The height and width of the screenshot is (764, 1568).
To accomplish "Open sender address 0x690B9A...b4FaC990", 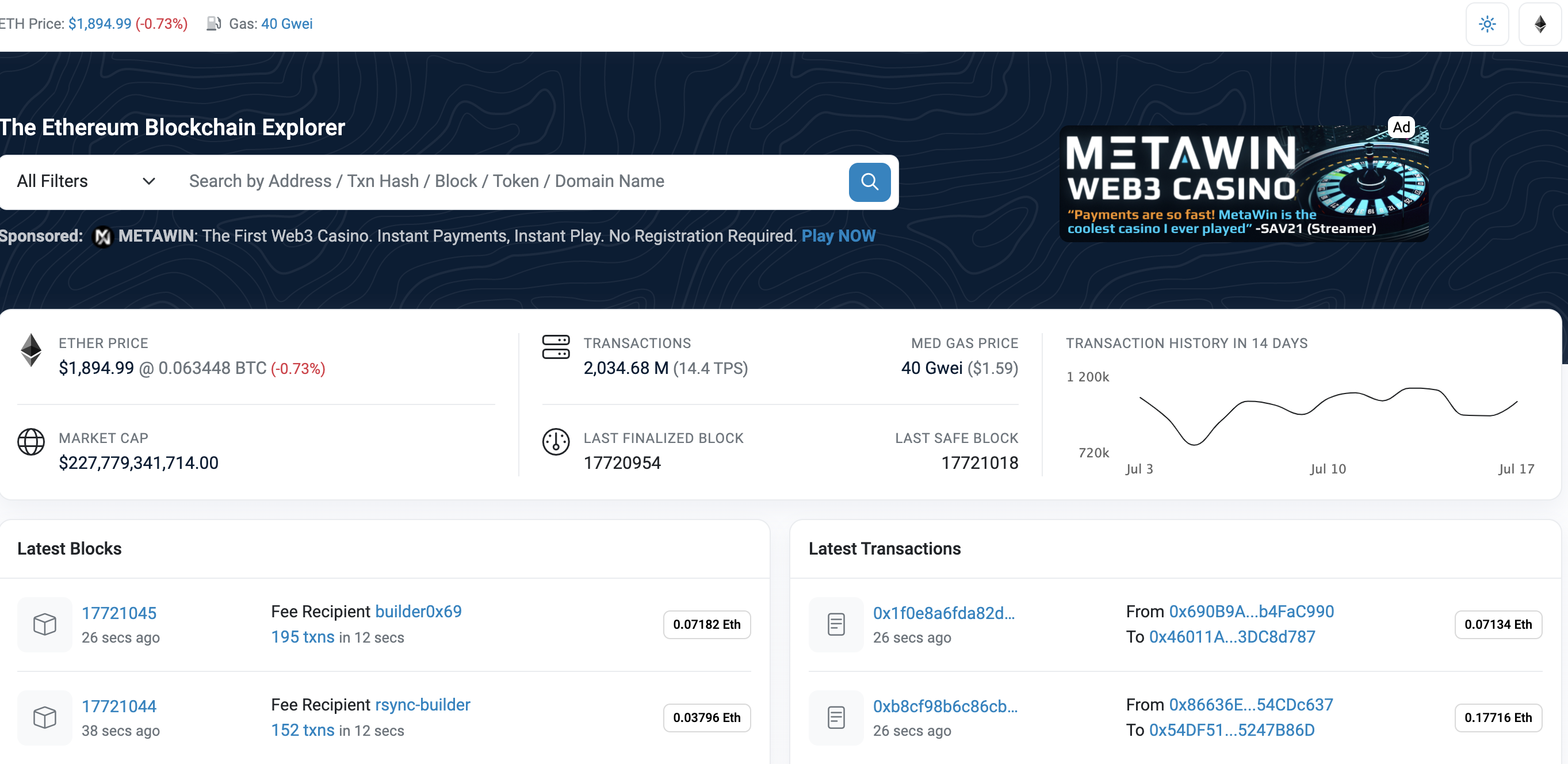I will click(x=1251, y=612).
